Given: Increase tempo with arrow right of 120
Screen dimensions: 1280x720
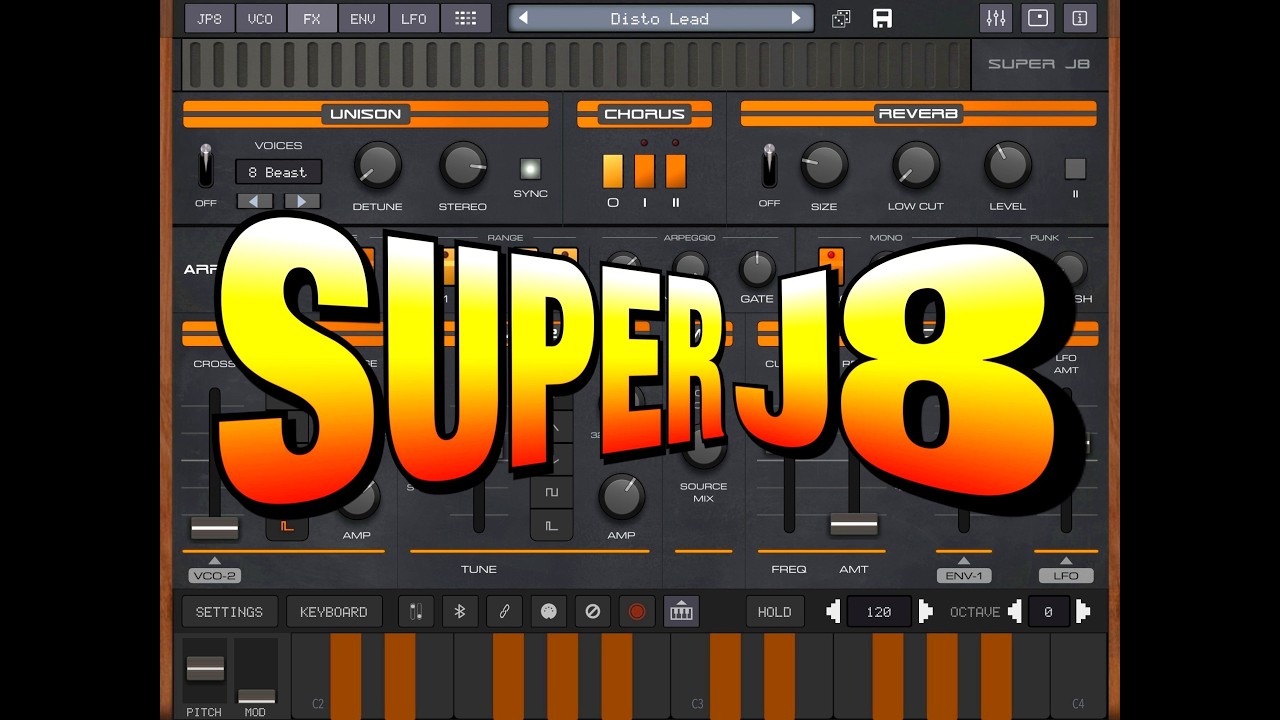Looking at the screenshot, I should 925,611.
